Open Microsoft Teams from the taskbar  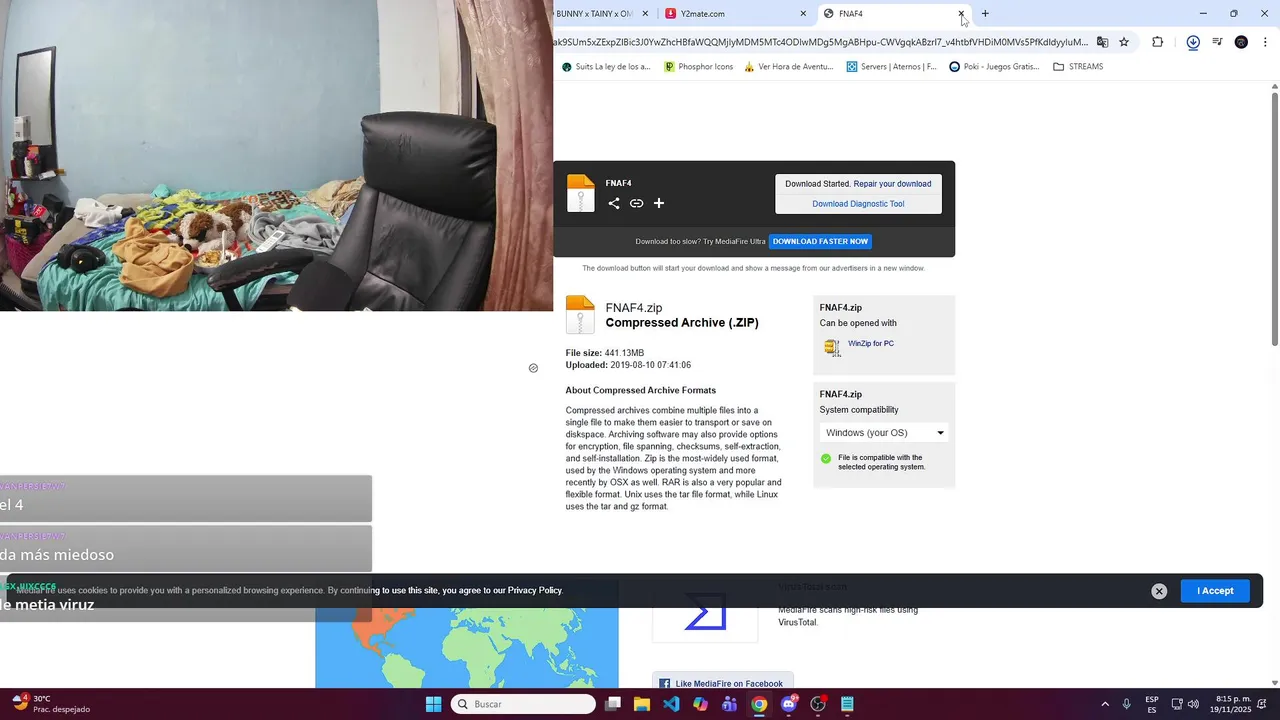[x=729, y=704]
